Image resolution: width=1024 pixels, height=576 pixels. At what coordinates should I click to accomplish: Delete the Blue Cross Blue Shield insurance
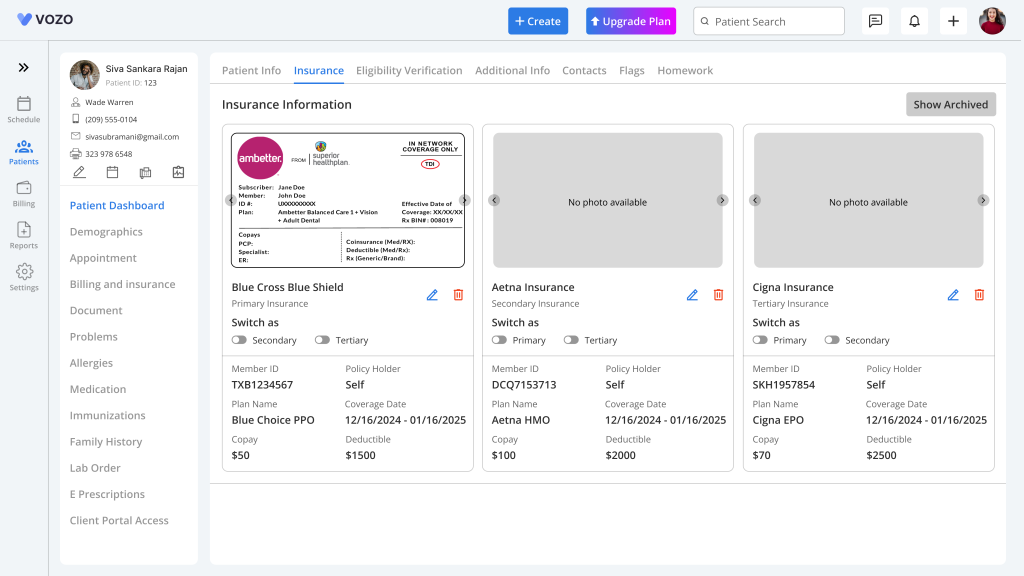tap(458, 295)
